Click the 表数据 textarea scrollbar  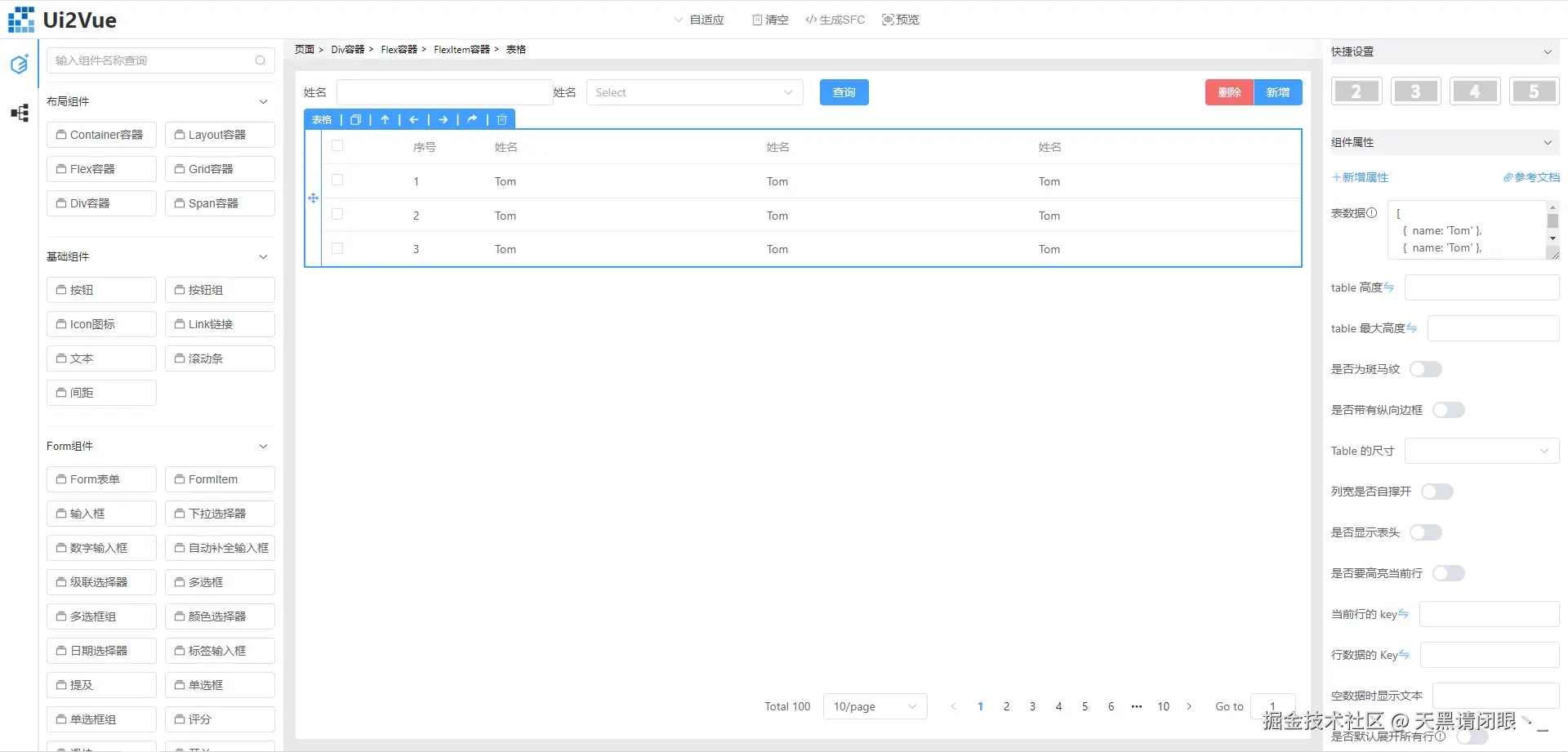(1553, 222)
